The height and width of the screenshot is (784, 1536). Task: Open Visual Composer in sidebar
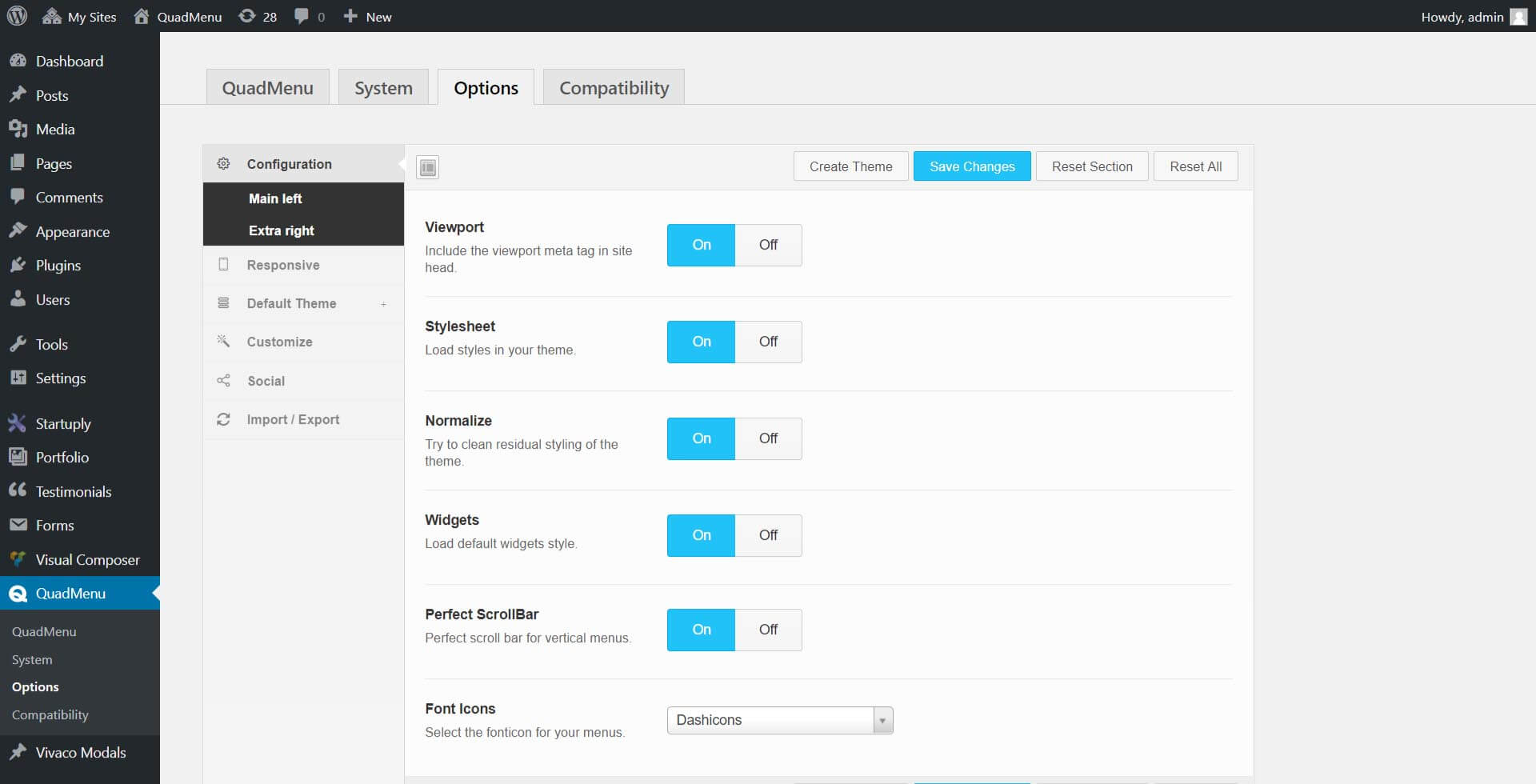(x=80, y=559)
